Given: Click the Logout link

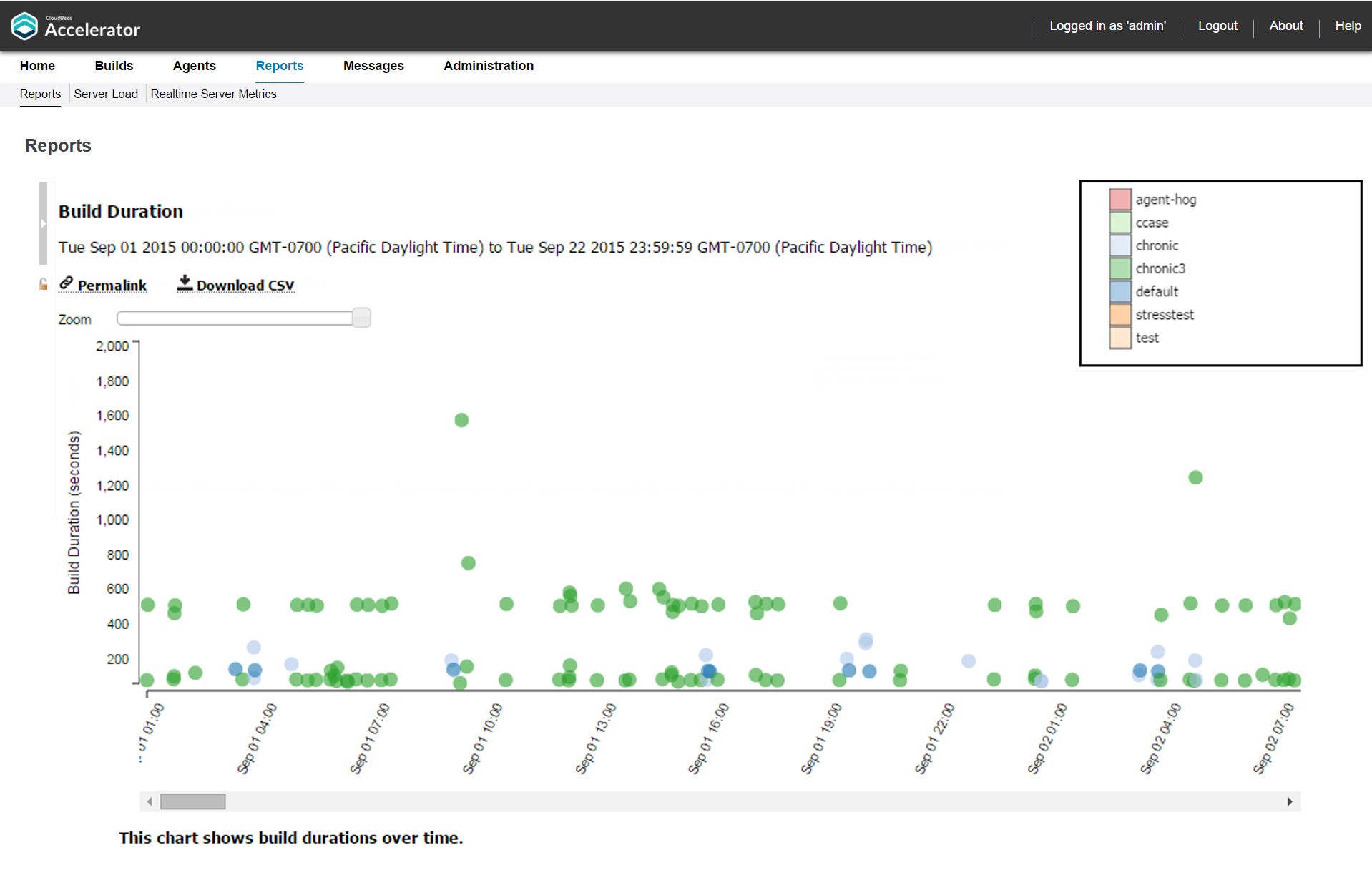Looking at the screenshot, I should tap(1217, 26).
